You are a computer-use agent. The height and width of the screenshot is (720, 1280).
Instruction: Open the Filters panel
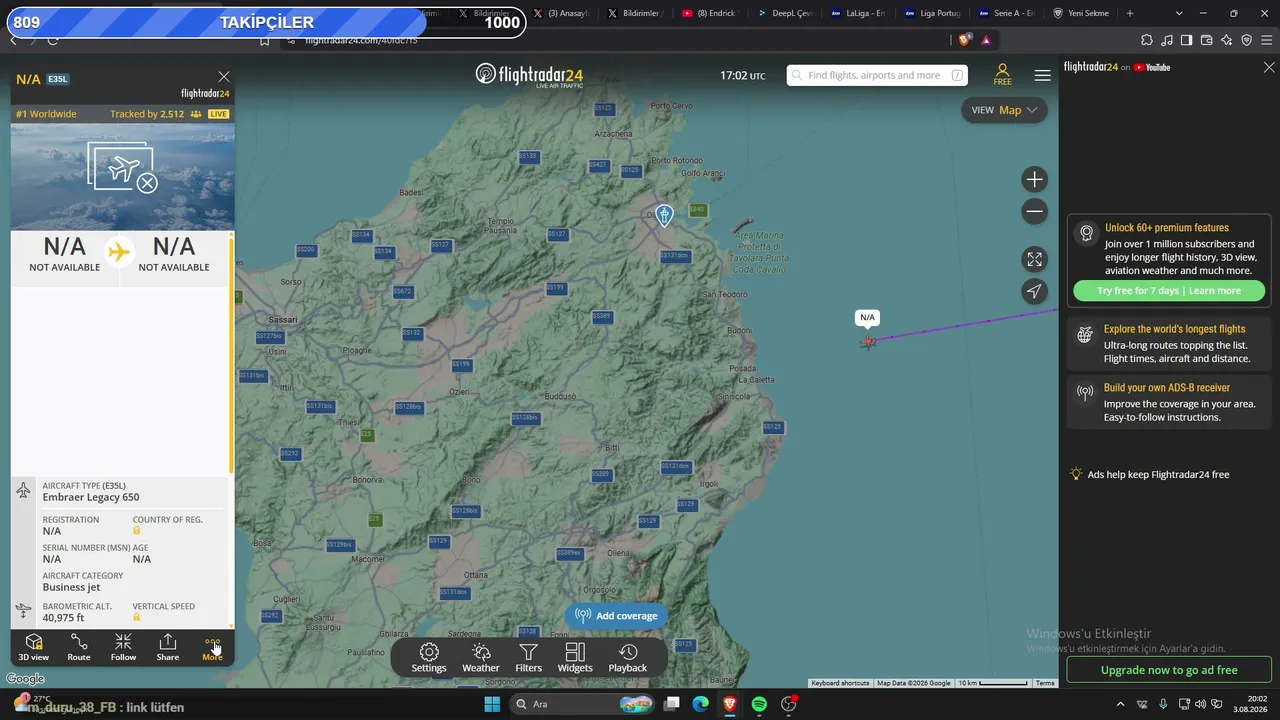click(x=529, y=658)
